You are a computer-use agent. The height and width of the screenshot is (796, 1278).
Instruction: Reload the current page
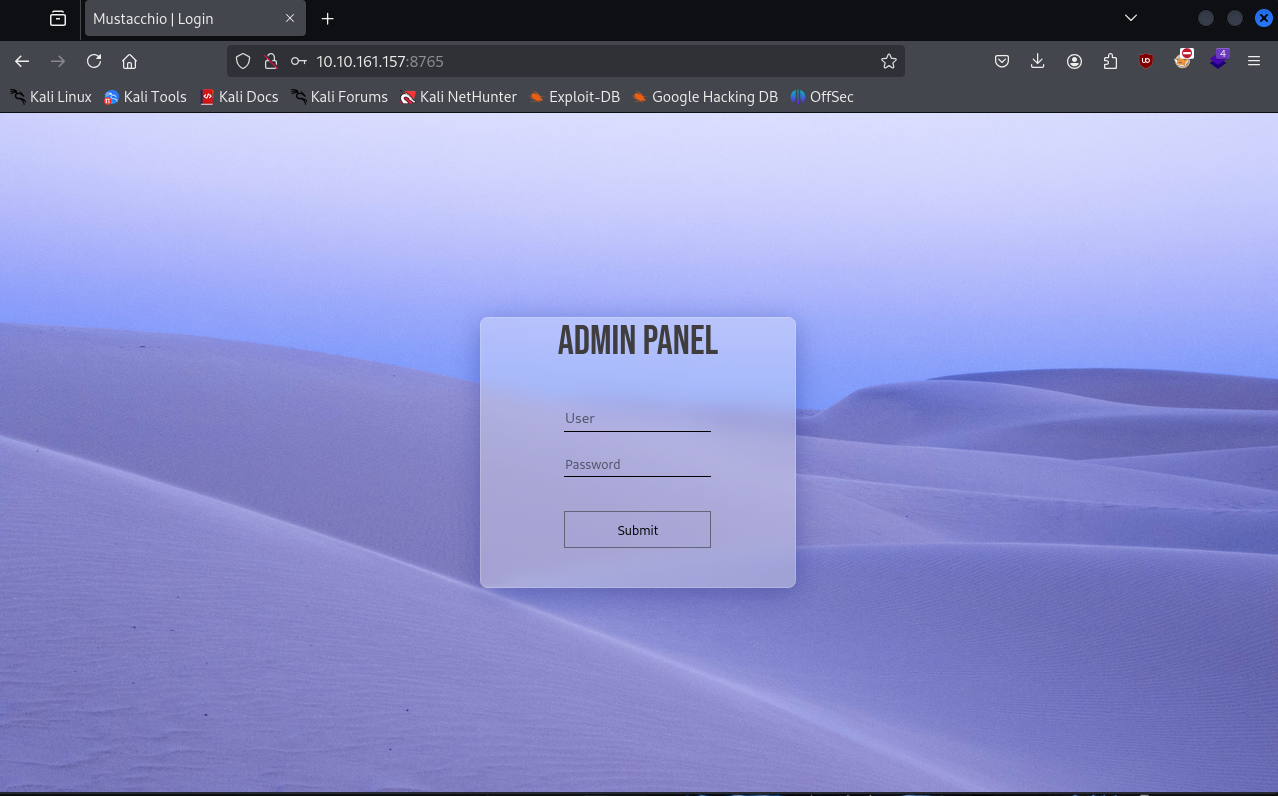94,61
